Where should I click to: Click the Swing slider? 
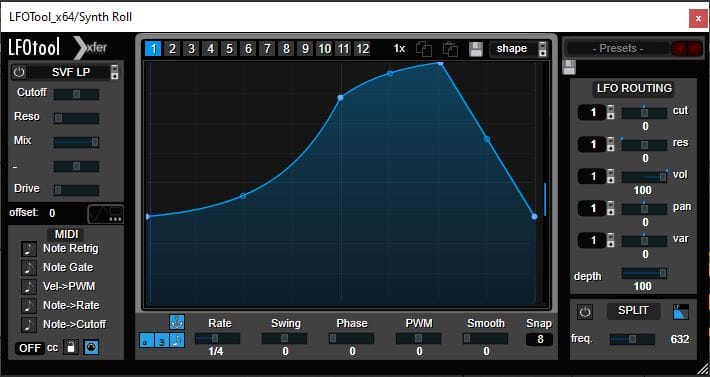tap(284, 338)
